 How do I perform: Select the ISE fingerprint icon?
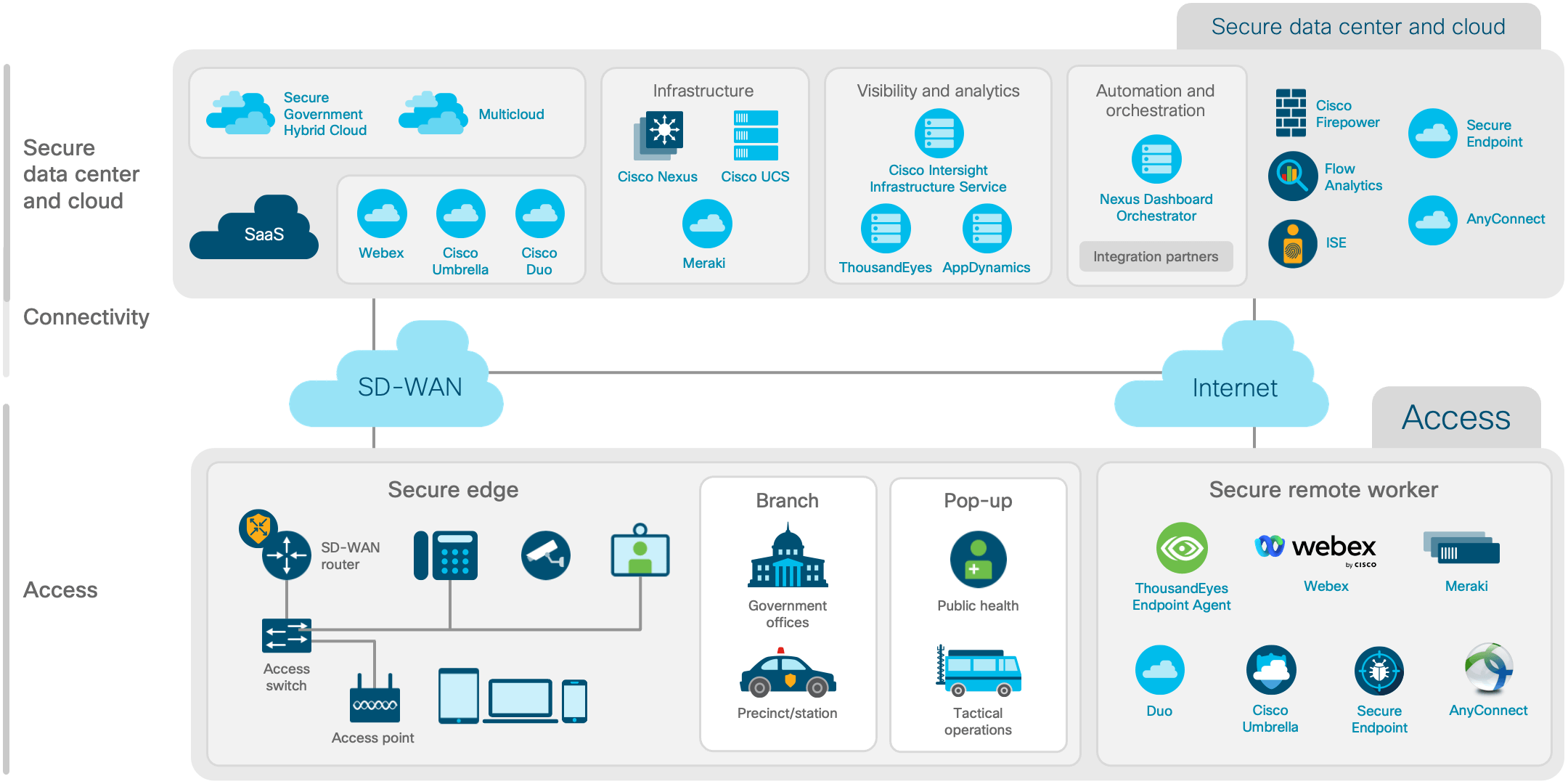click(x=1293, y=244)
